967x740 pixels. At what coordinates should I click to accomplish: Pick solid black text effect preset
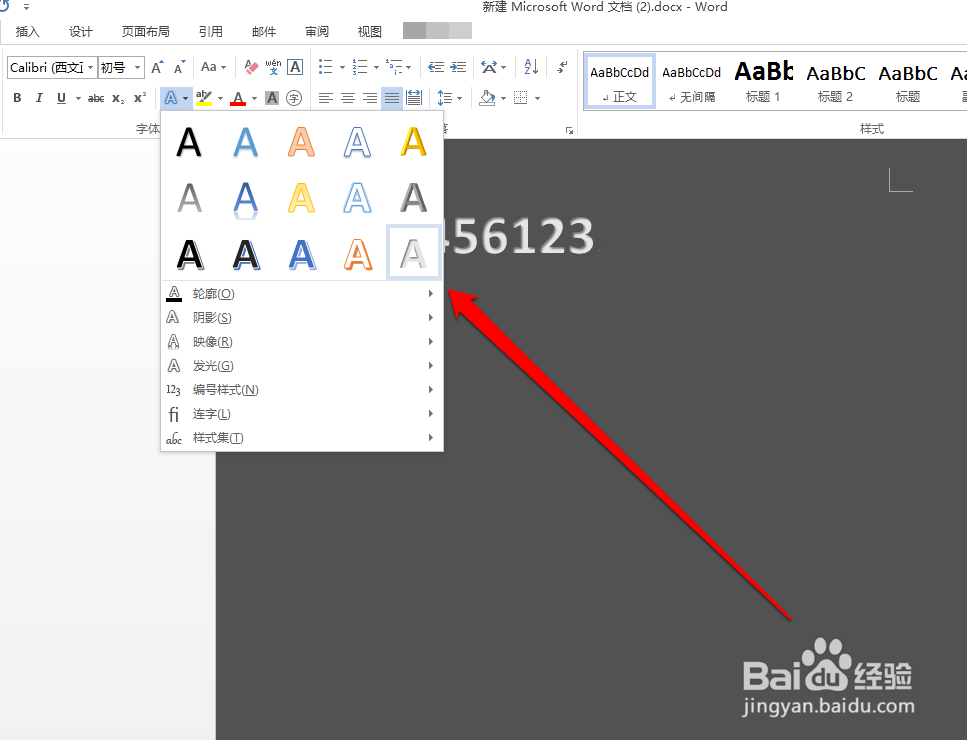[x=189, y=142]
